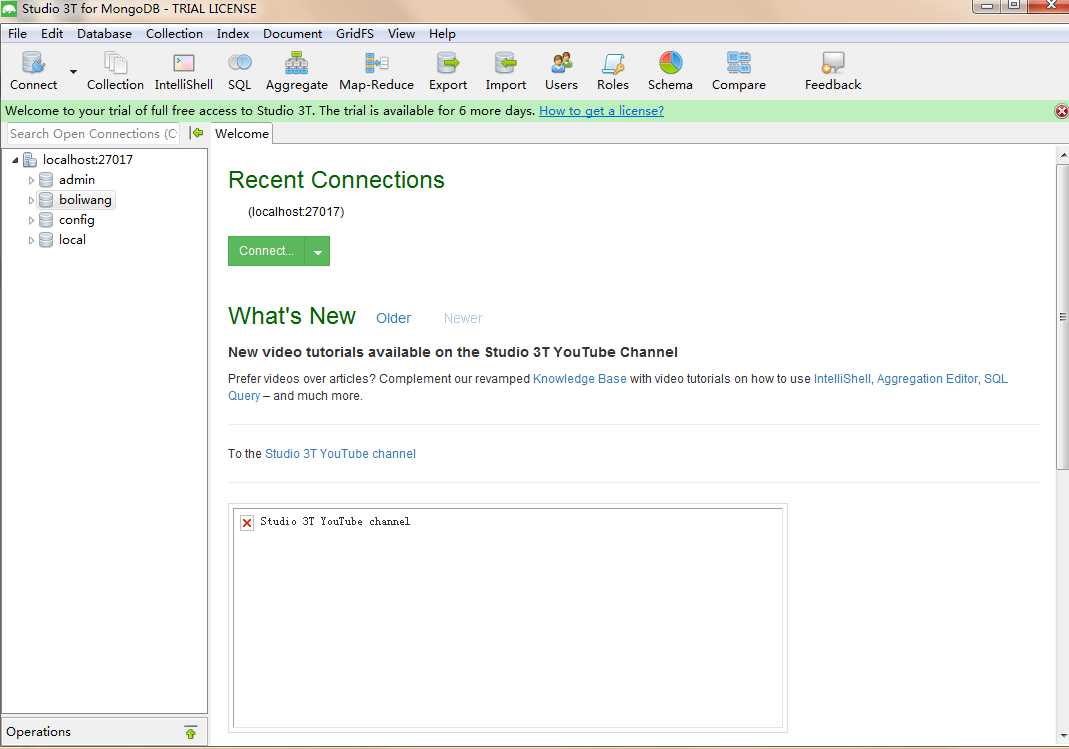This screenshot has width=1069, height=749.
Task: Open the 'How to get a license?' link
Action: pyautogui.click(x=601, y=111)
